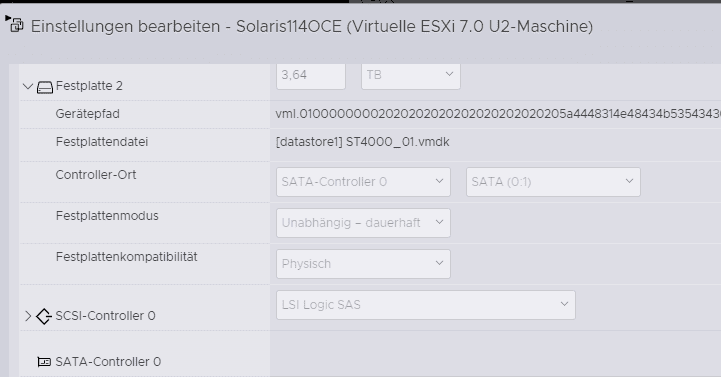The image size is (721, 377).
Task: Click the vml device path value
Action: tap(498, 114)
